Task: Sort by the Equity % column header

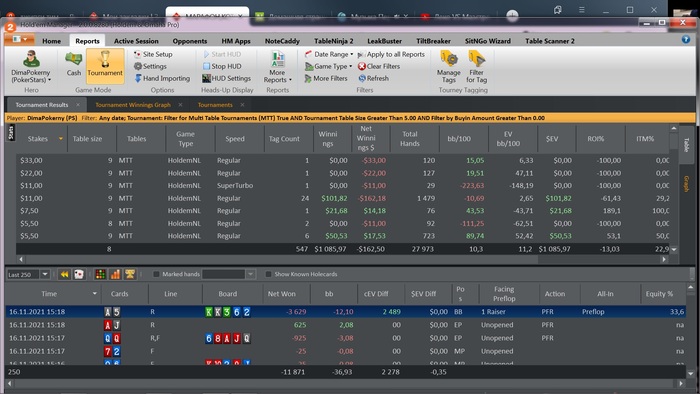Action: [x=659, y=294]
